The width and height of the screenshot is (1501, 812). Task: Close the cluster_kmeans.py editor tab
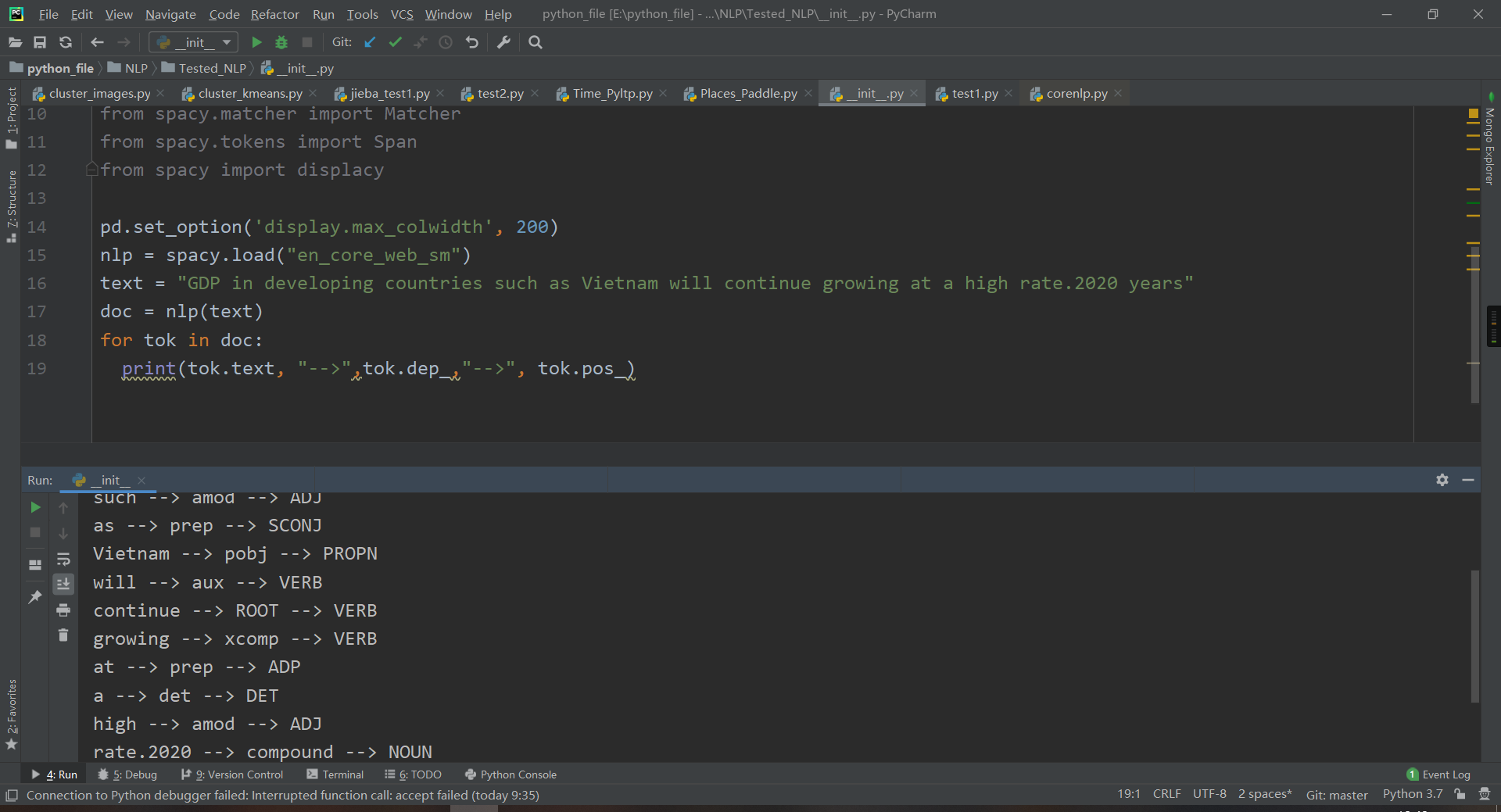(x=313, y=93)
